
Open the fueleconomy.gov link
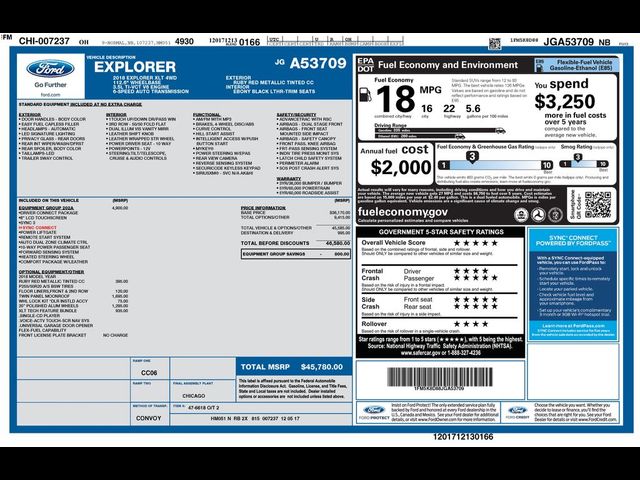(402, 212)
